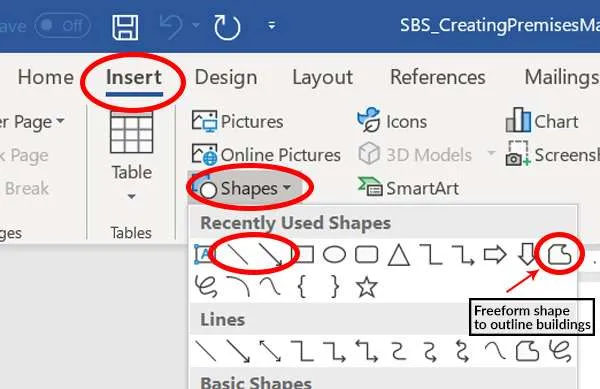Select Curved Connector in Lines section
The image size is (600, 389).
399,351
